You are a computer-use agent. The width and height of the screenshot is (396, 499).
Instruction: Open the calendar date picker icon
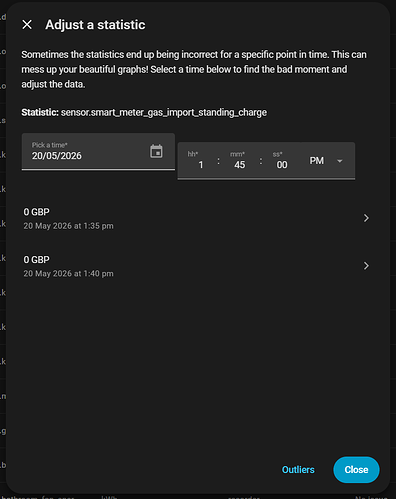(x=156, y=151)
